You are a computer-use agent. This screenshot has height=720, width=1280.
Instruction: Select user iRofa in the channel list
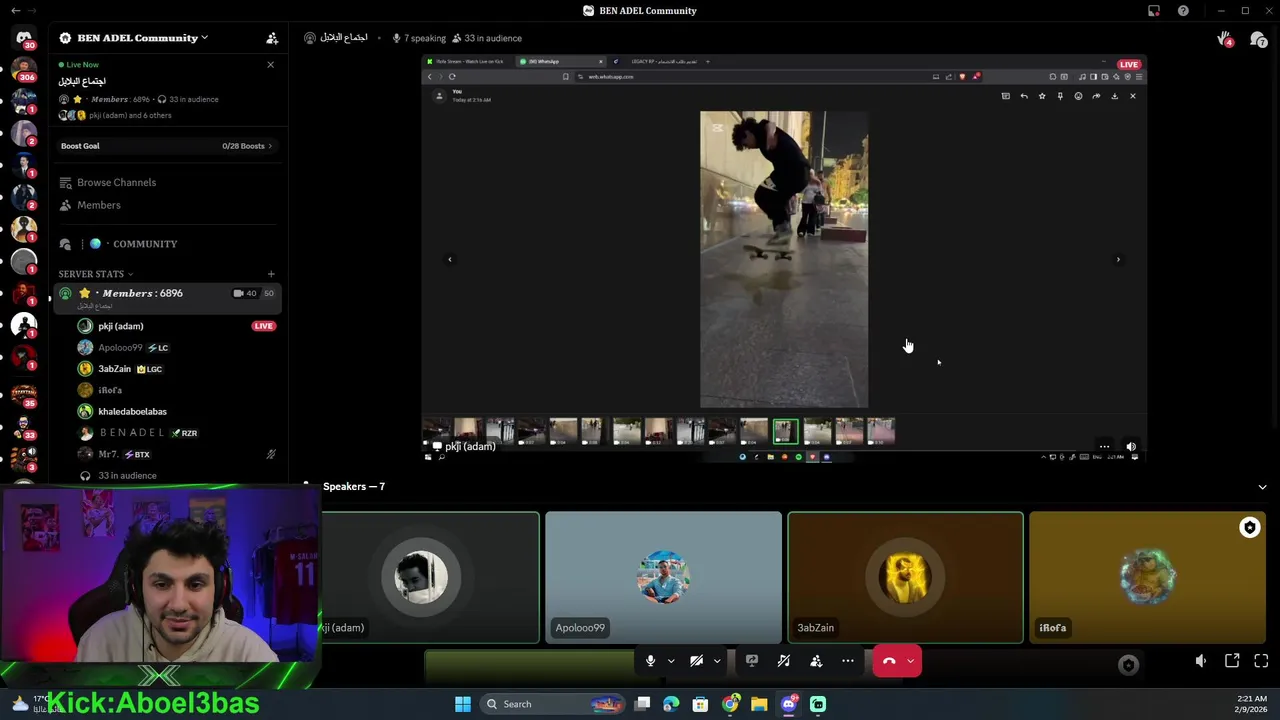[x=110, y=390]
